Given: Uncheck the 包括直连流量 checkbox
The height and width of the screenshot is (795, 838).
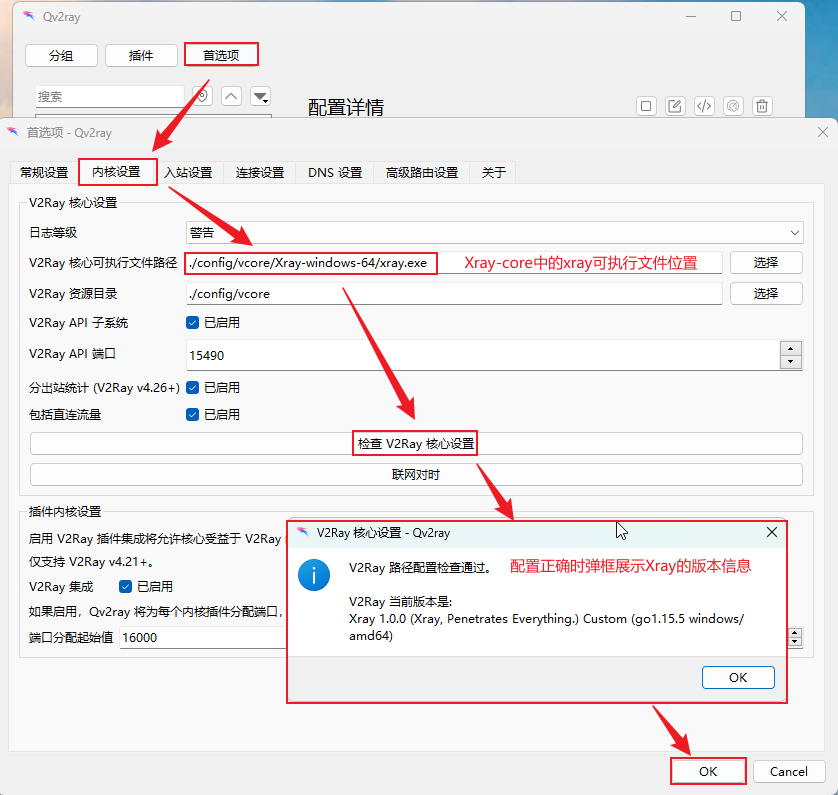Looking at the screenshot, I should coord(193,414).
